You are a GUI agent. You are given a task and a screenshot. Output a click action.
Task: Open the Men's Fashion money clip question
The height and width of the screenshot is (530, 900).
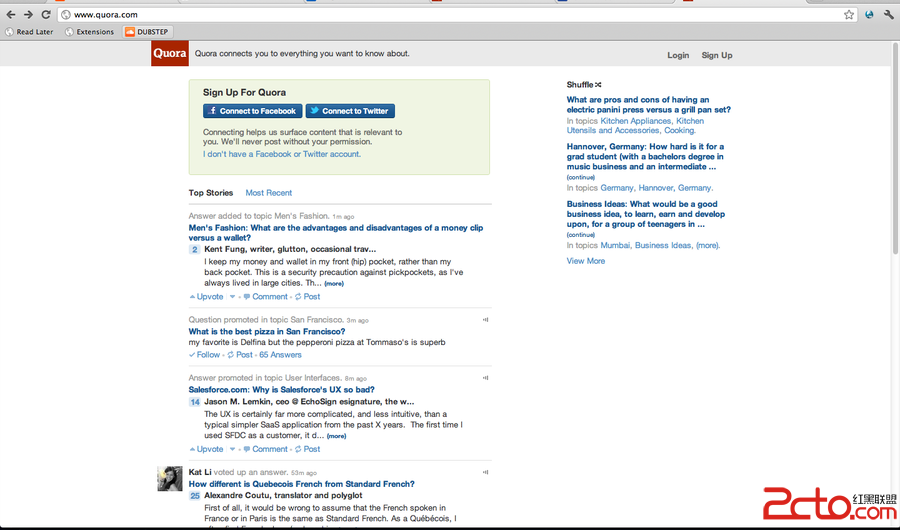(x=336, y=233)
